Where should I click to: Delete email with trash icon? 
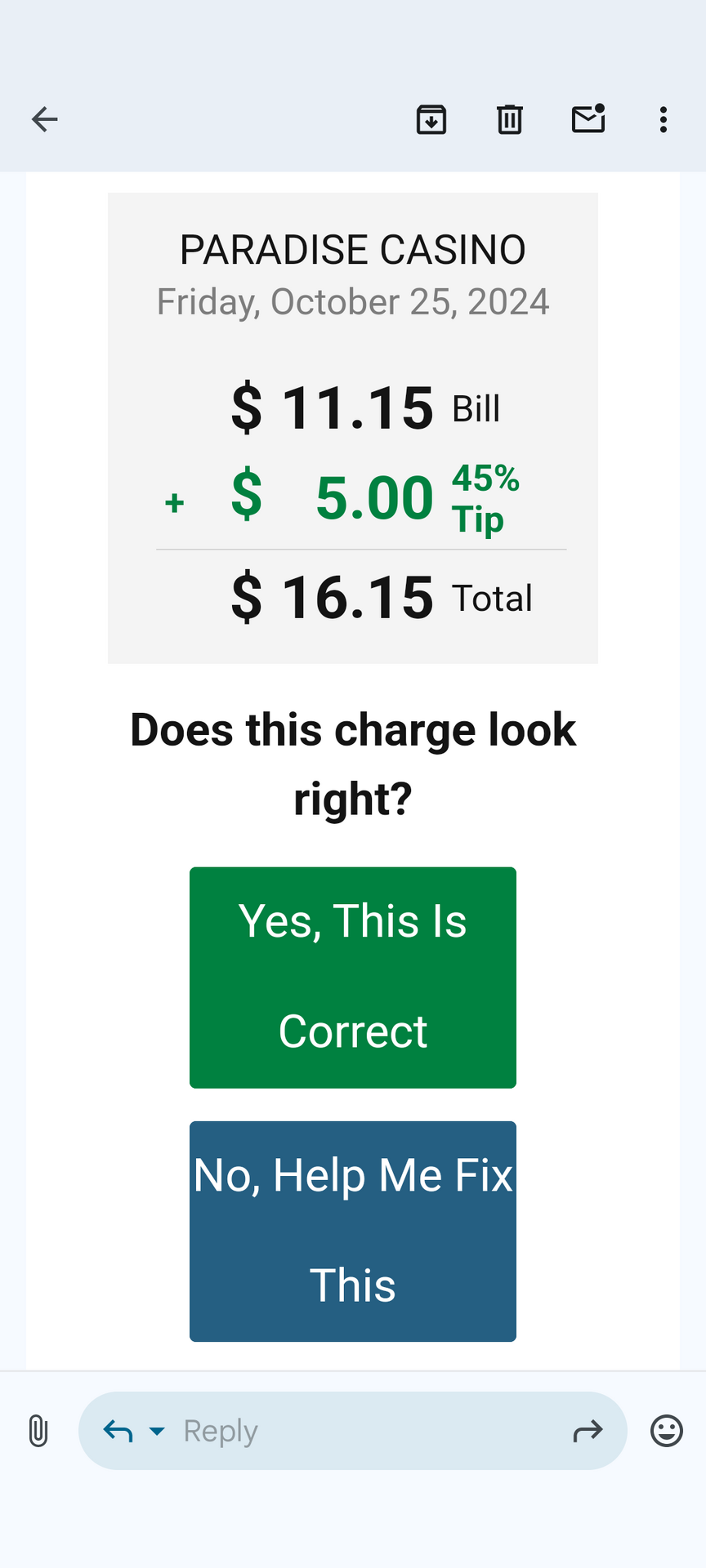510,119
